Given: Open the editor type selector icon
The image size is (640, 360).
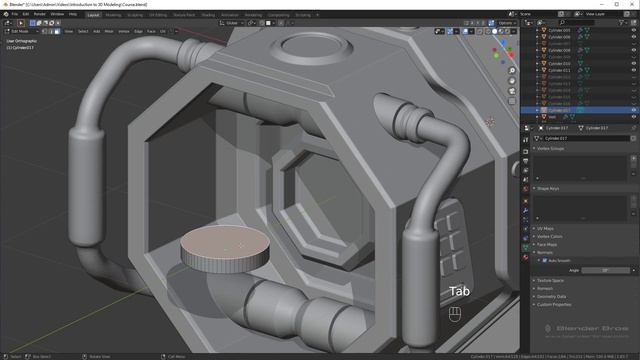Looking at the screenshot, I should tap(7, 23).
